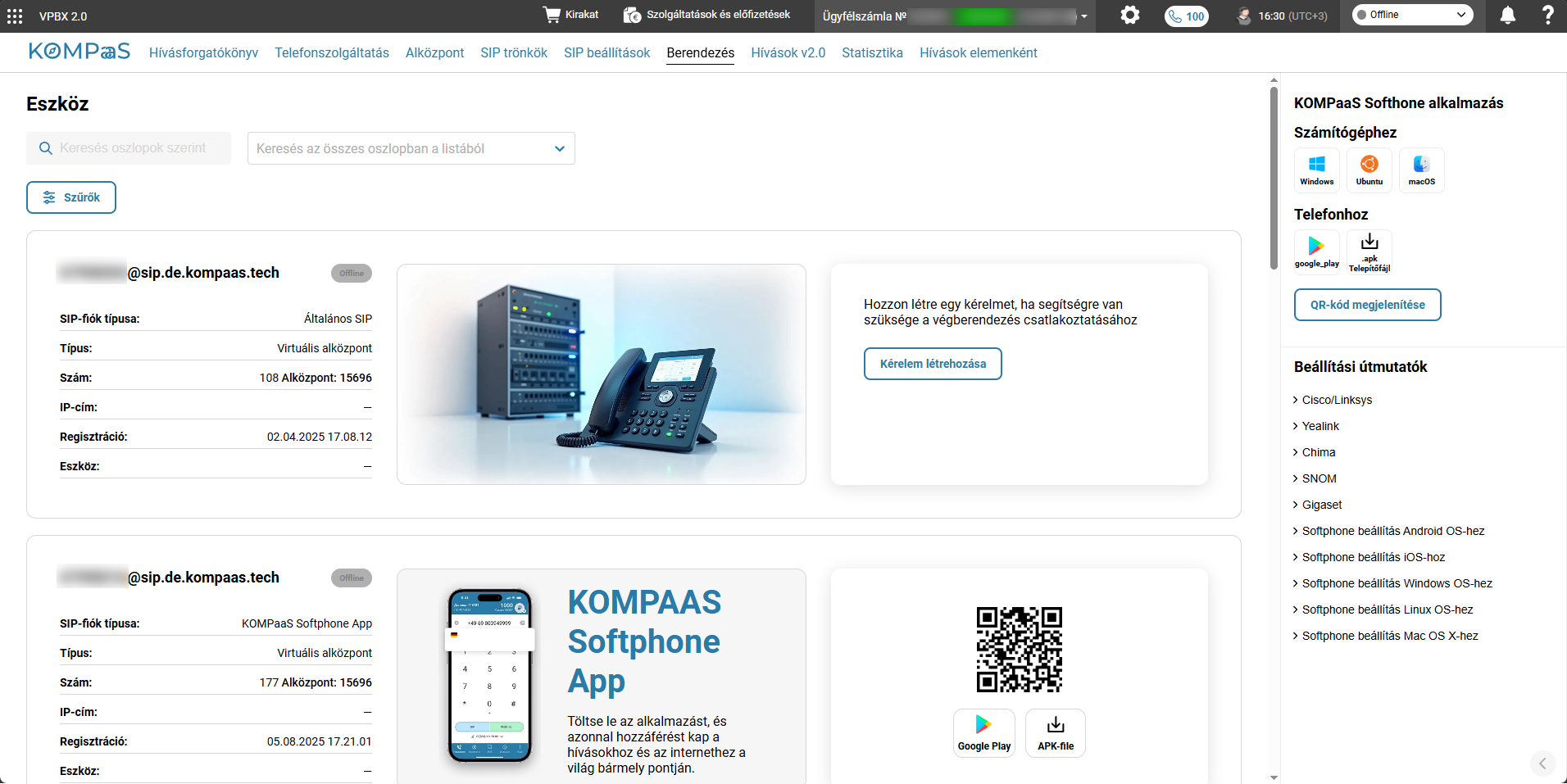The image size is (1567, 784).
Task: Click Google Play tile under the QR code
Action: point(983,732)
